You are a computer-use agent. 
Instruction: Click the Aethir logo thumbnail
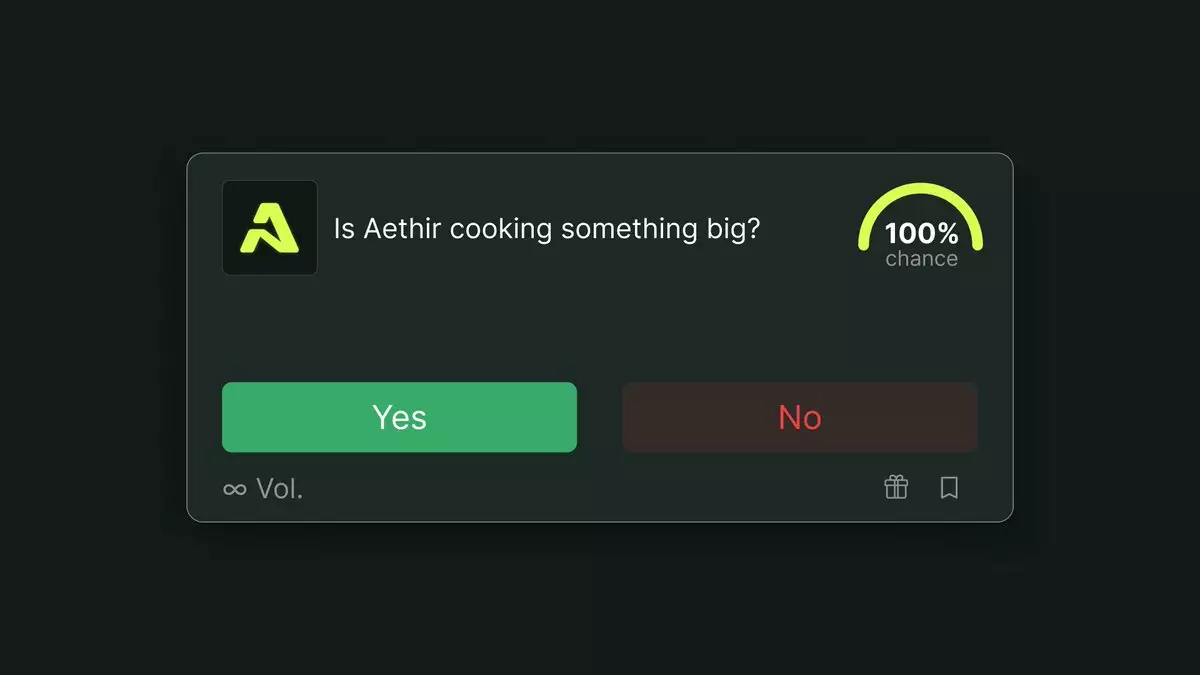click(x=269, y=228)
